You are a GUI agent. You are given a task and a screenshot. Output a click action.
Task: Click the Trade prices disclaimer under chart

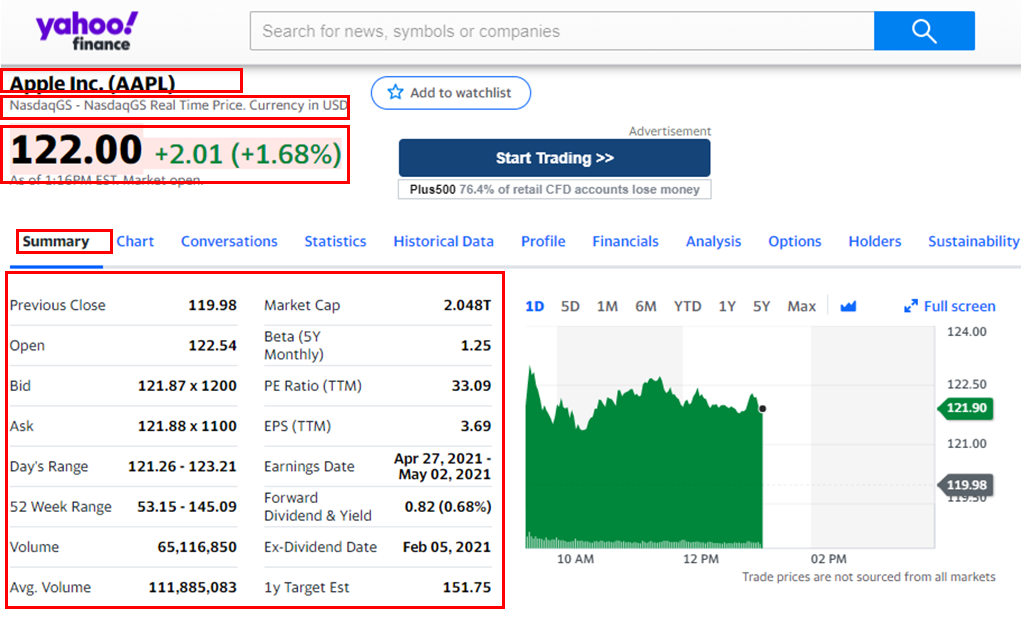(869, 577)
